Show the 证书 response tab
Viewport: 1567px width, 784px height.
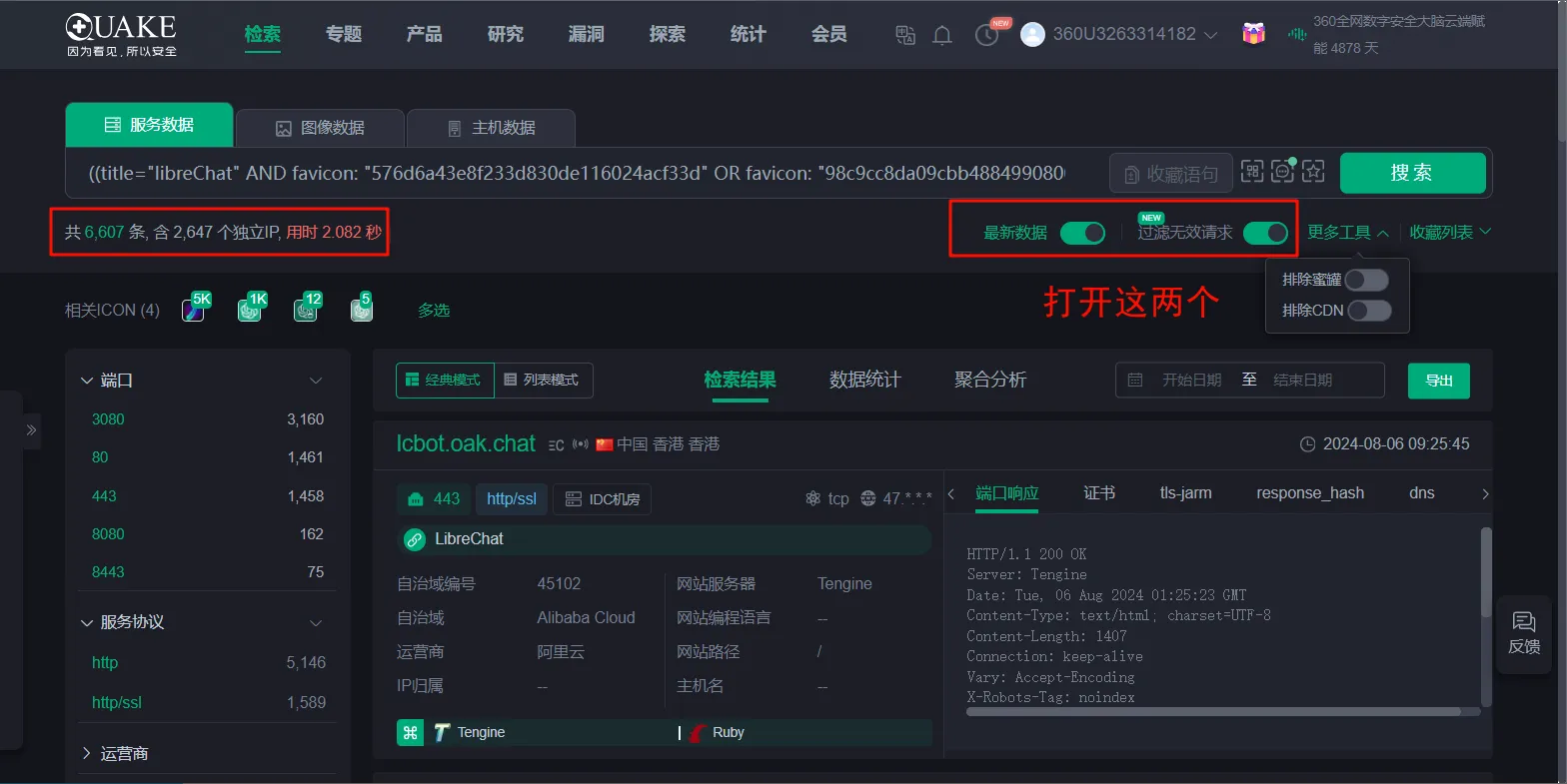[x=1099, y=493]
